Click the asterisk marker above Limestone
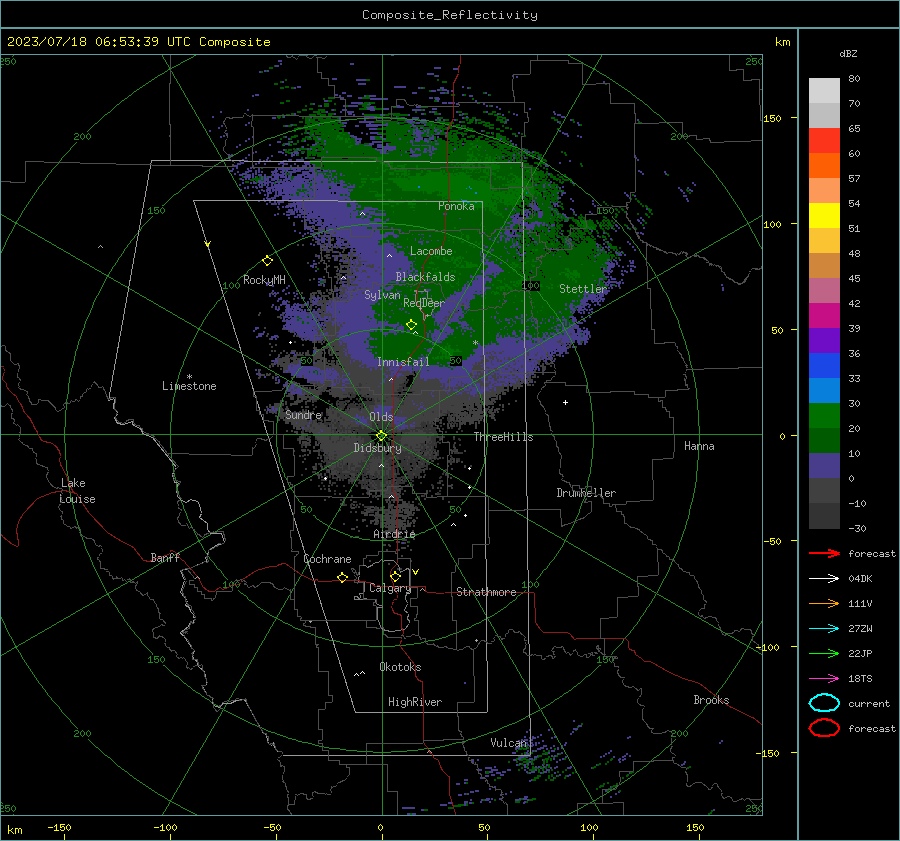 tap(189, 377)
